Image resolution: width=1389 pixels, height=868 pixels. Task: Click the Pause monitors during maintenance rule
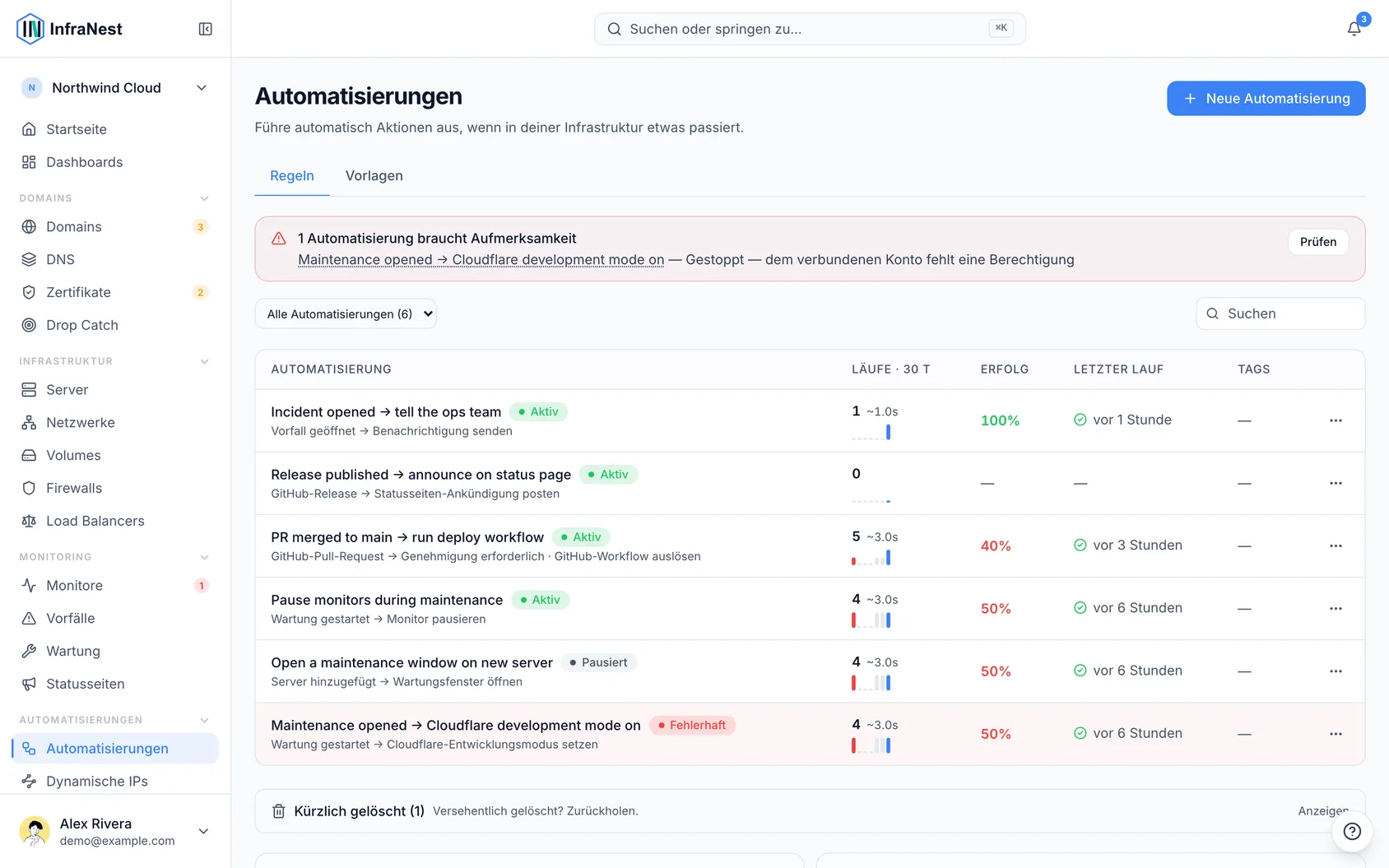pos(387,600)
